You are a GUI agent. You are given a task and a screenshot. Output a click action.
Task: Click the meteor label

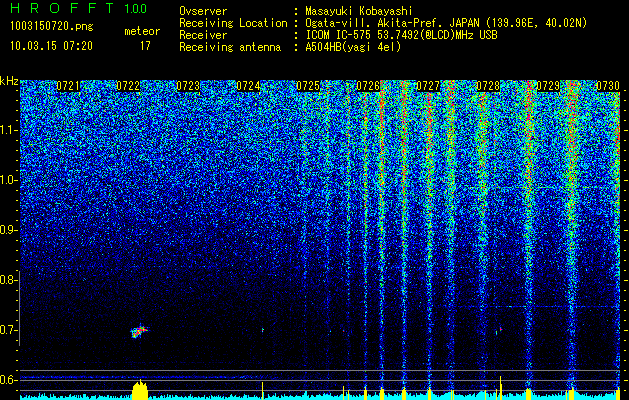(x=142, y=31)
